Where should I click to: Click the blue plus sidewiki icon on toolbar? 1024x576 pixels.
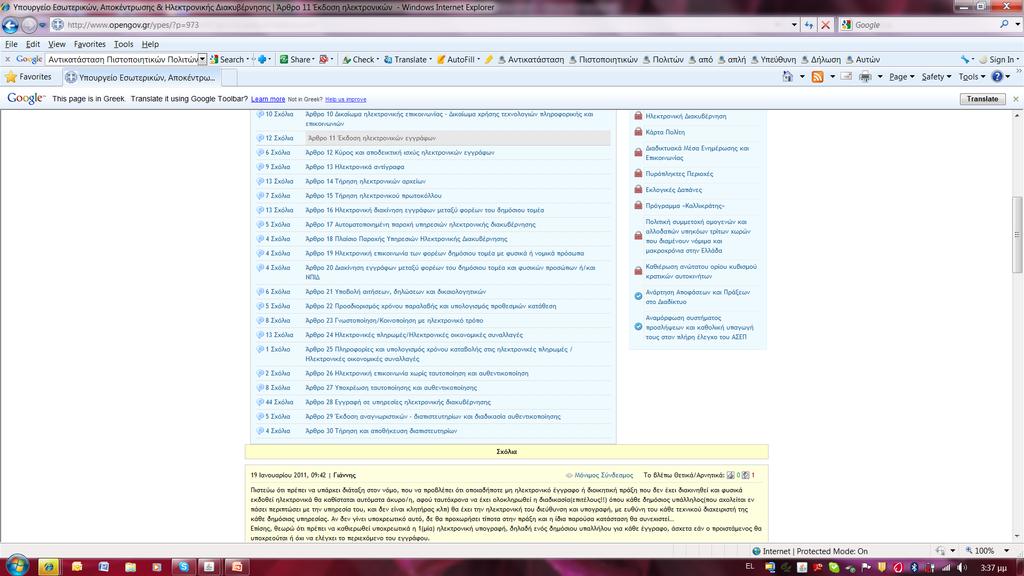(x=262, y=59)
